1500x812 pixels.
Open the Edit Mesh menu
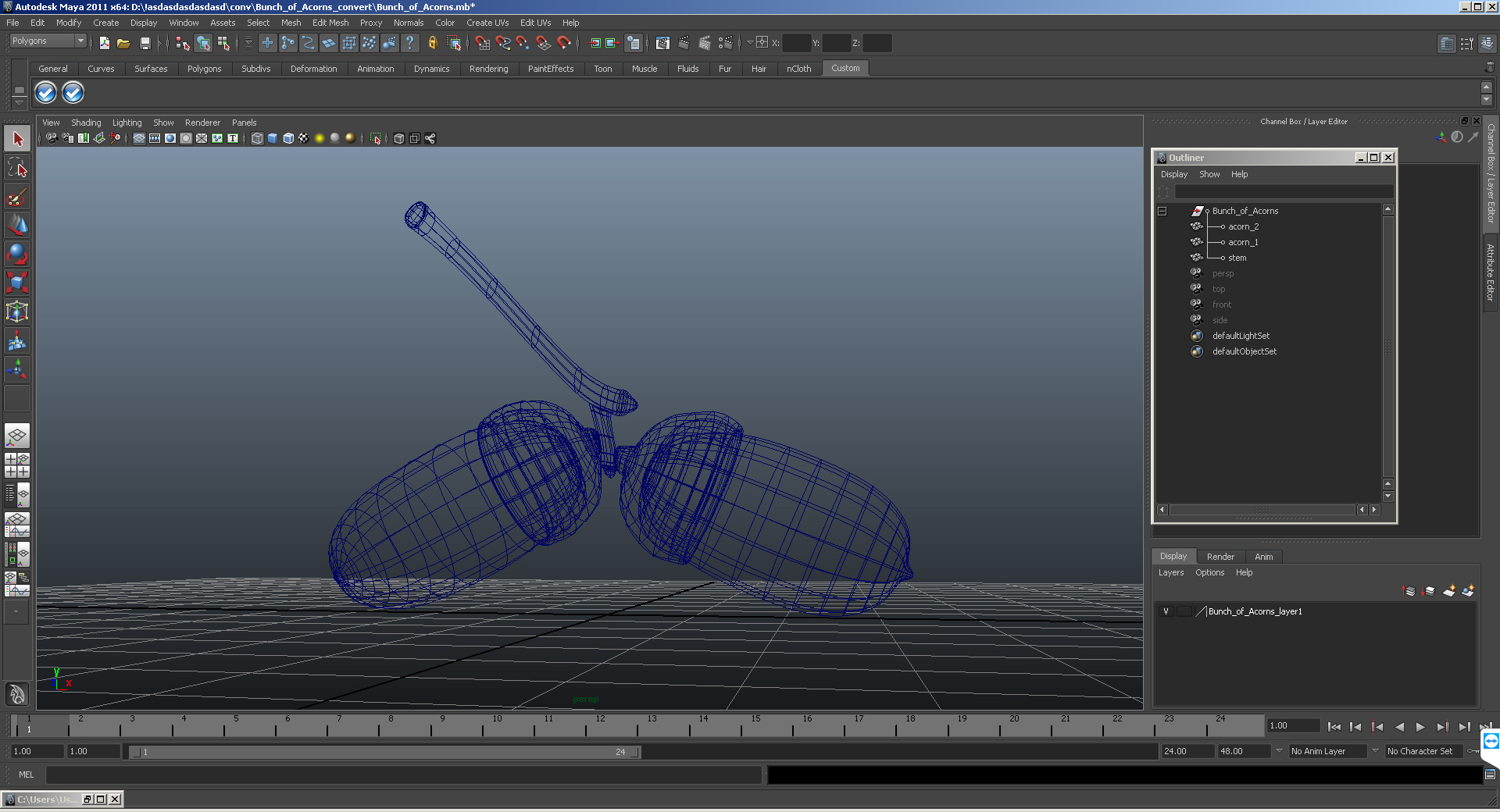pos(330,23)
